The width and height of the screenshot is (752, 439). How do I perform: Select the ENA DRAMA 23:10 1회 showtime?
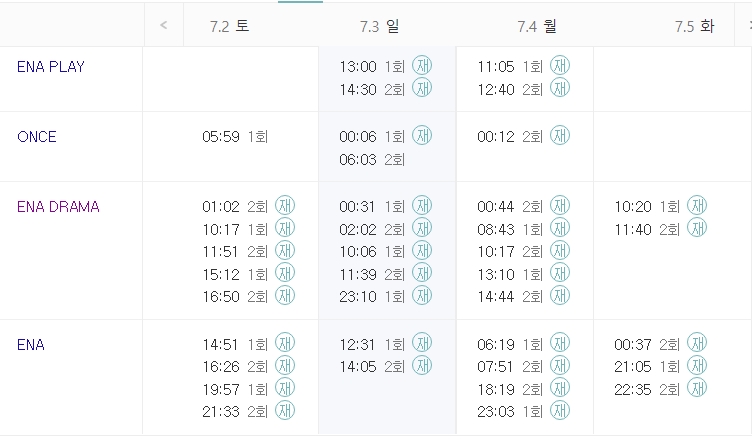pyautogui.click(x=372, y=297)
